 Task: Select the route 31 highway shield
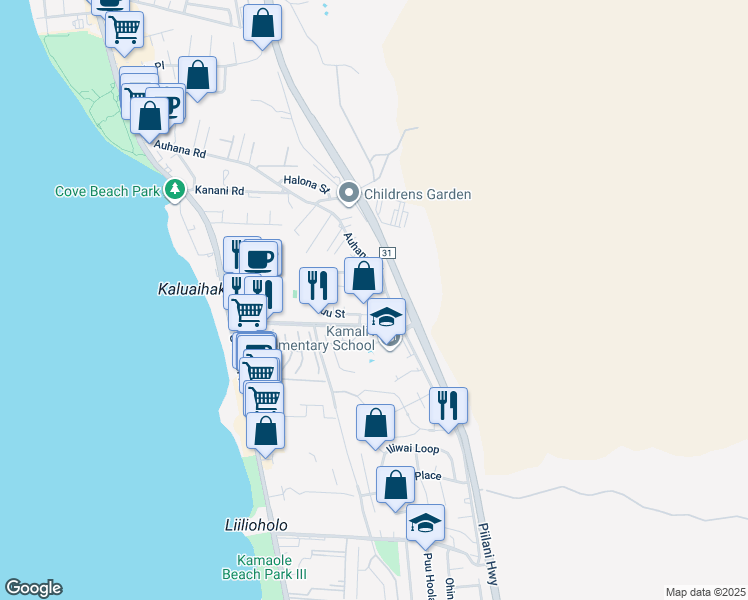[387, 253]
